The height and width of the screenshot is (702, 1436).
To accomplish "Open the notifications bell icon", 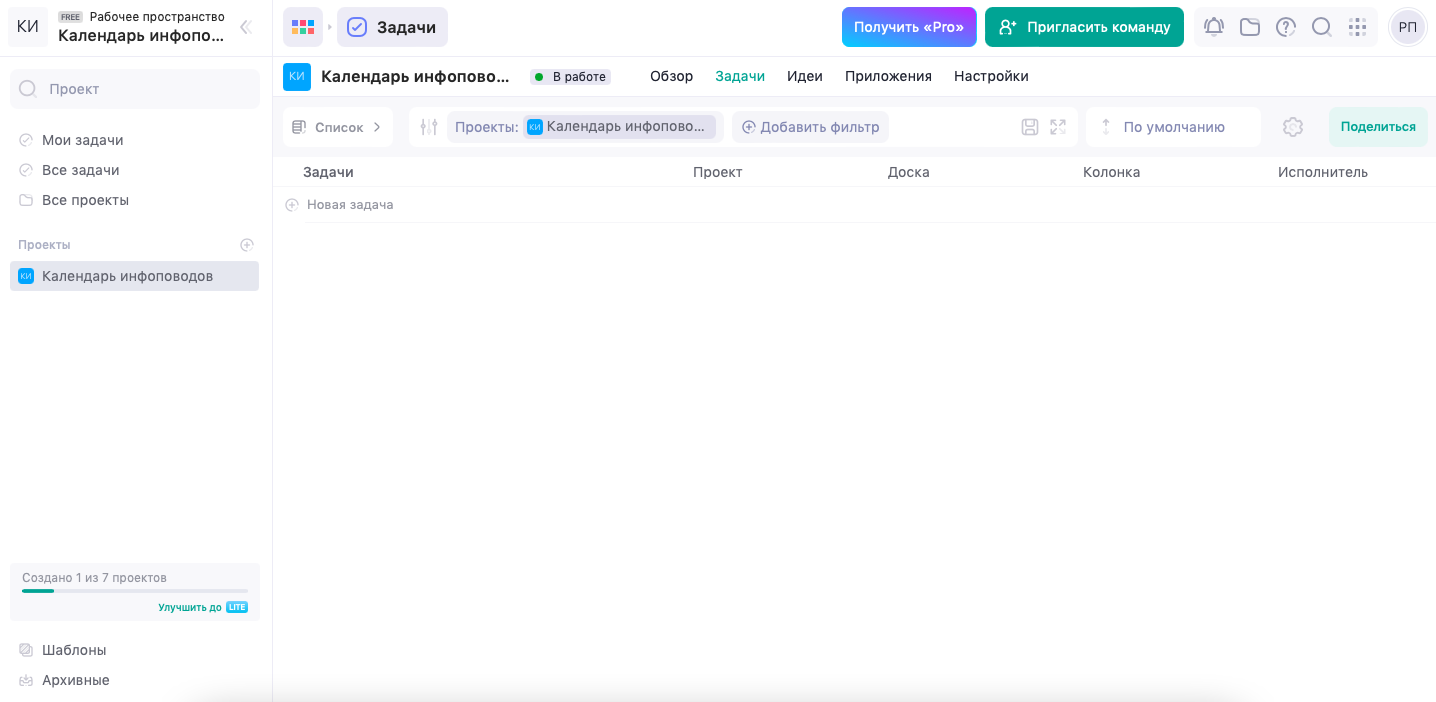I will coord(1214,27).
